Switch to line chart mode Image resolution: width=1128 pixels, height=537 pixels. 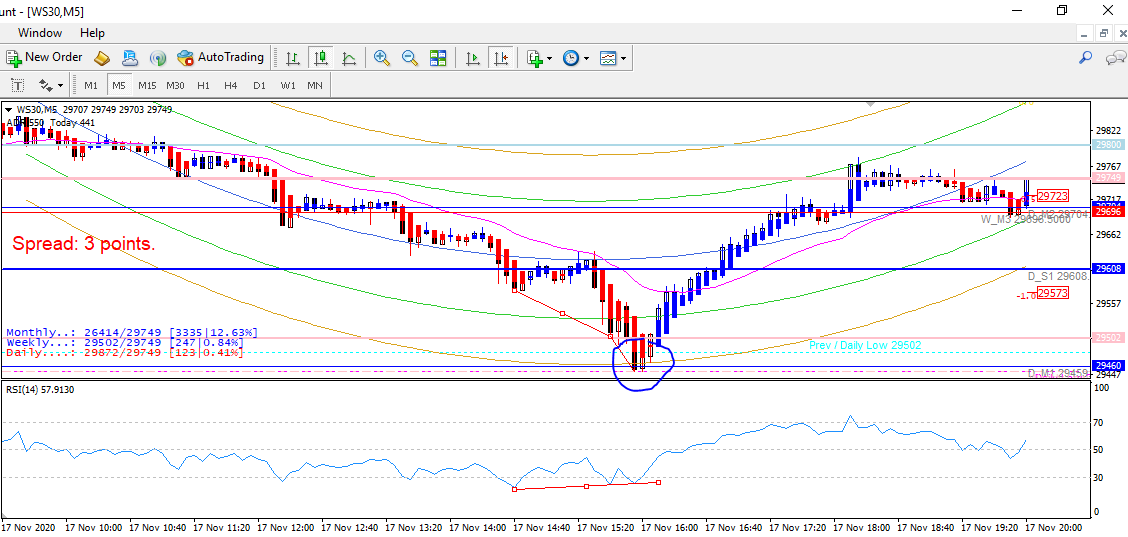[348, 58]
